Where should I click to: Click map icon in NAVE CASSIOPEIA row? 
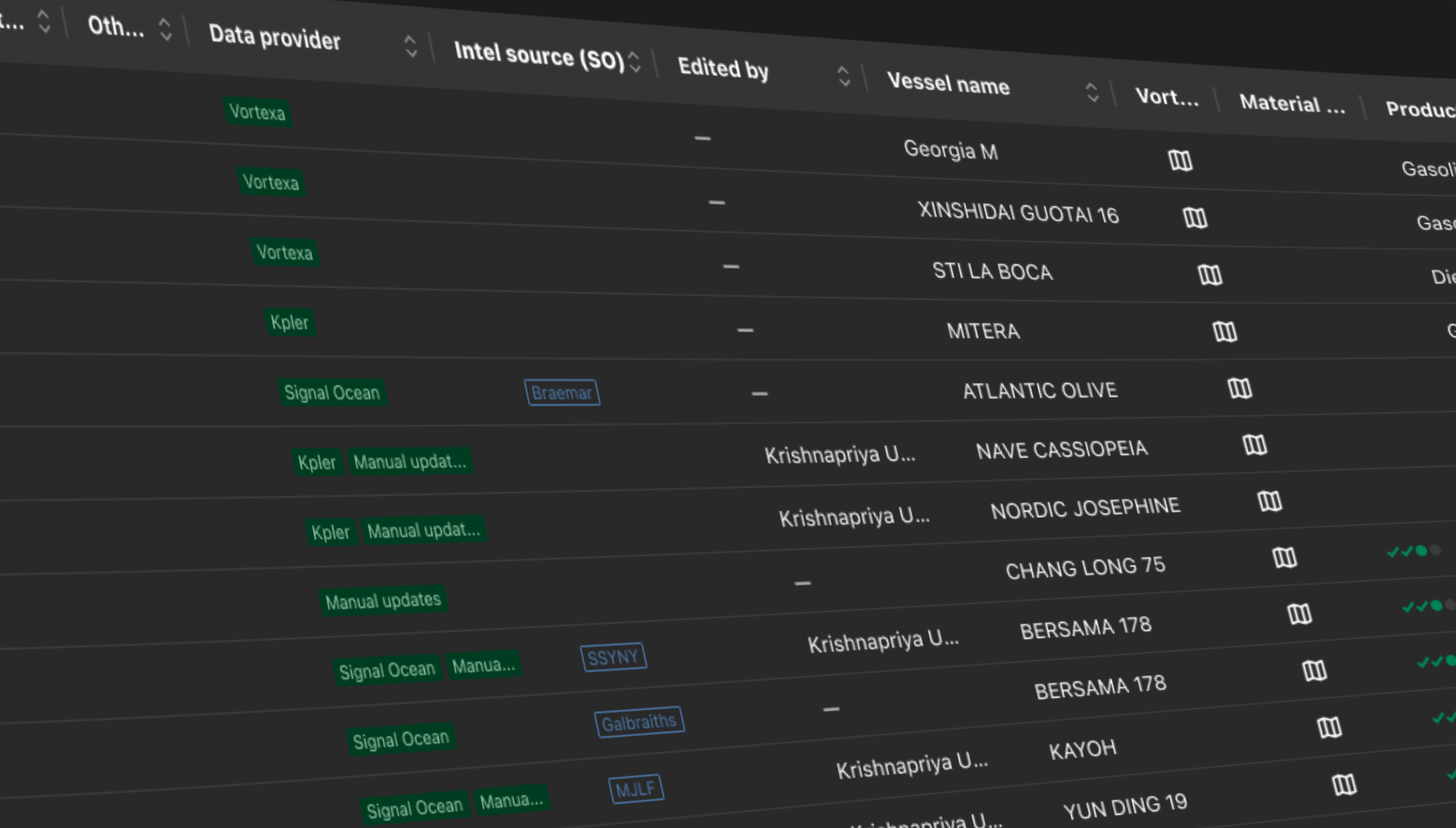(1255, 445)
